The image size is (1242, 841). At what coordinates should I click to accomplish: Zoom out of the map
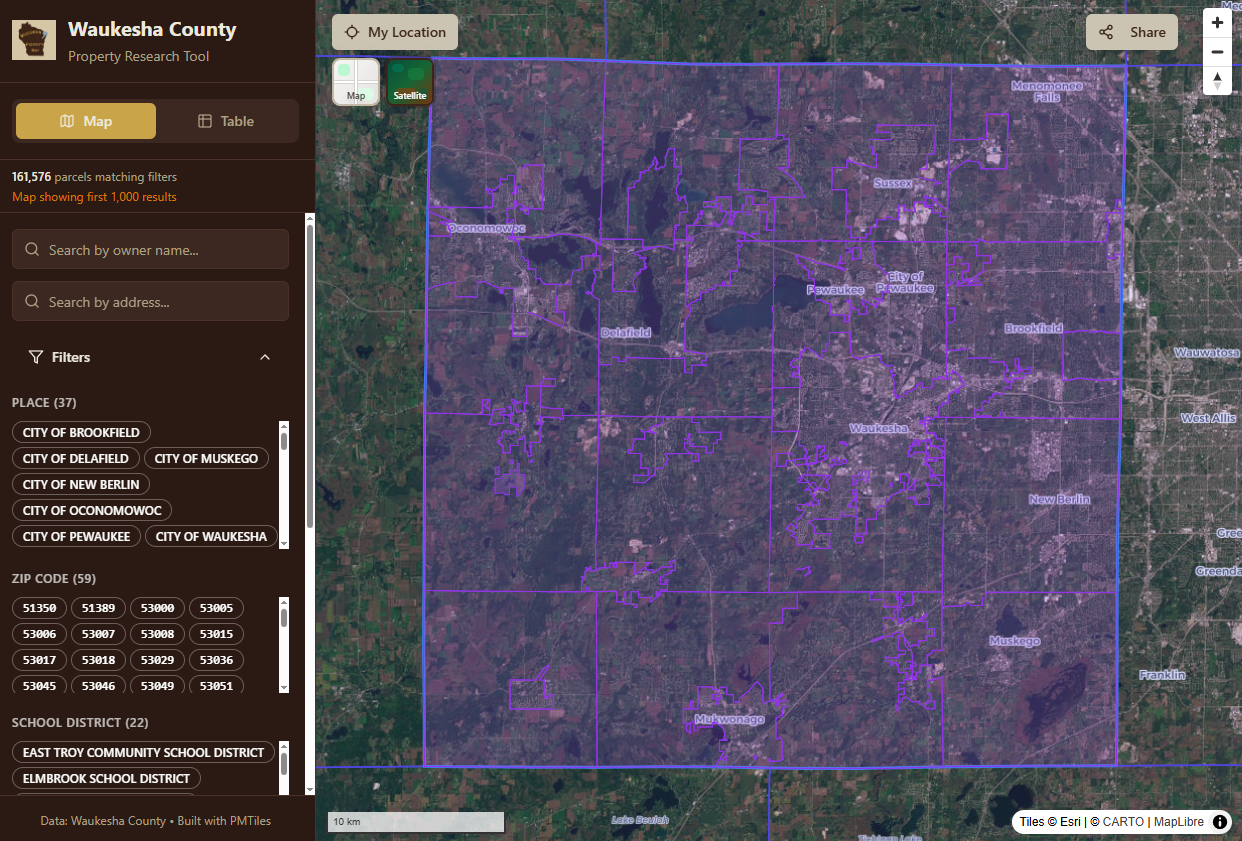point(1217,52)
